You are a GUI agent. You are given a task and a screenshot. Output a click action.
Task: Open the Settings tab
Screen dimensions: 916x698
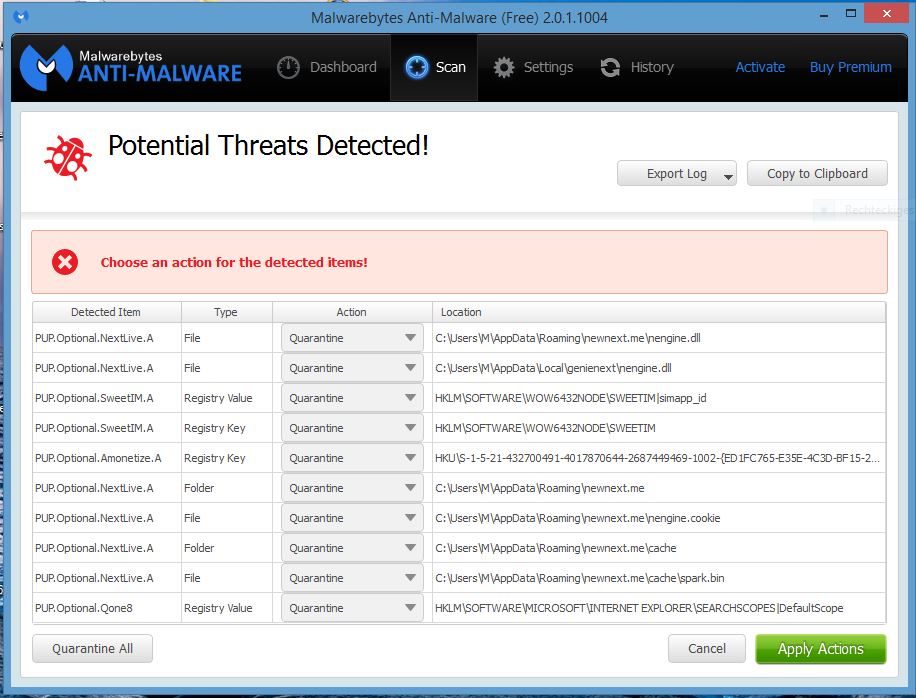pos(533,68)
